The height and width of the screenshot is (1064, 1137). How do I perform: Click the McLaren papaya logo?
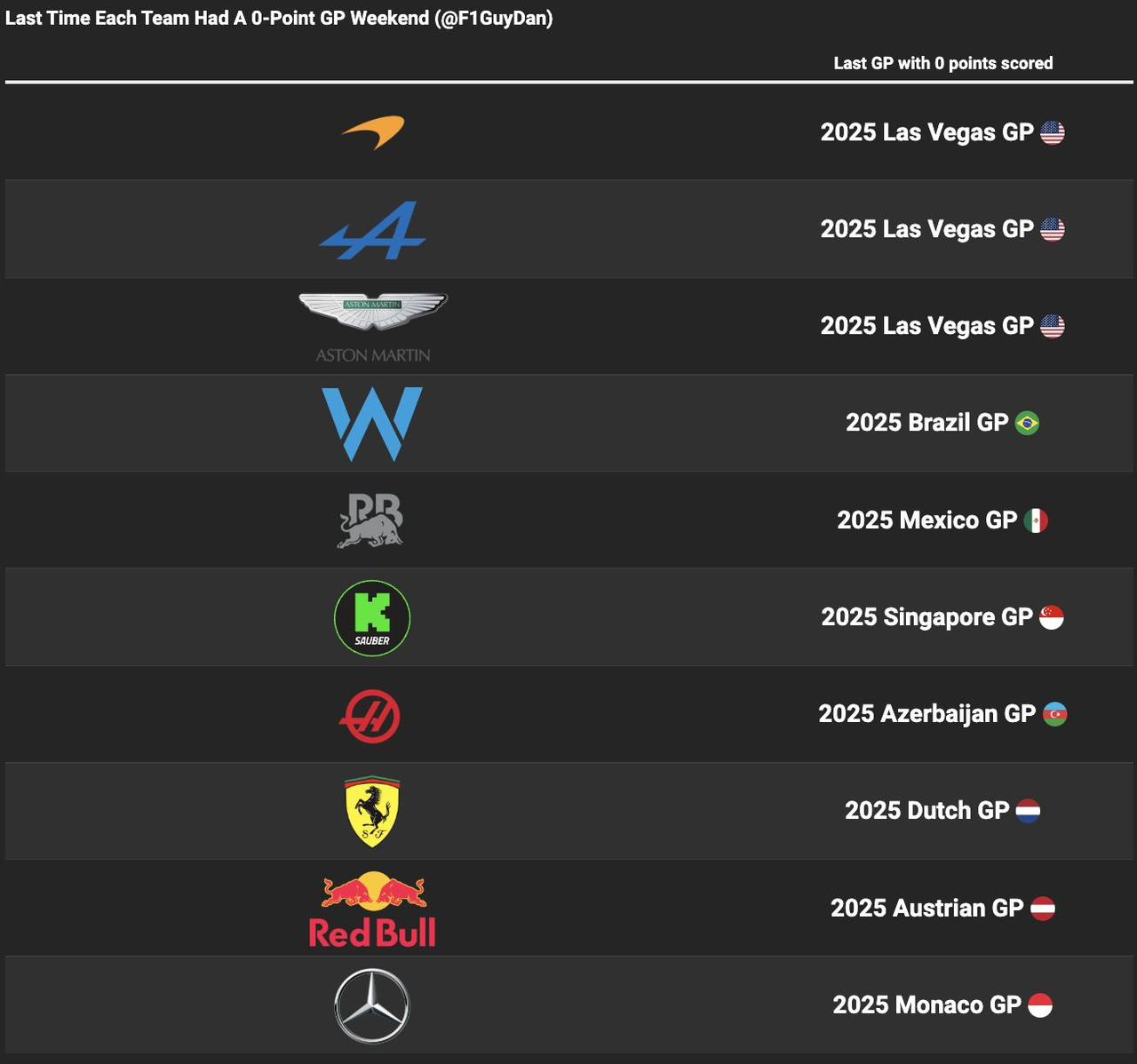tap(373, 132)
